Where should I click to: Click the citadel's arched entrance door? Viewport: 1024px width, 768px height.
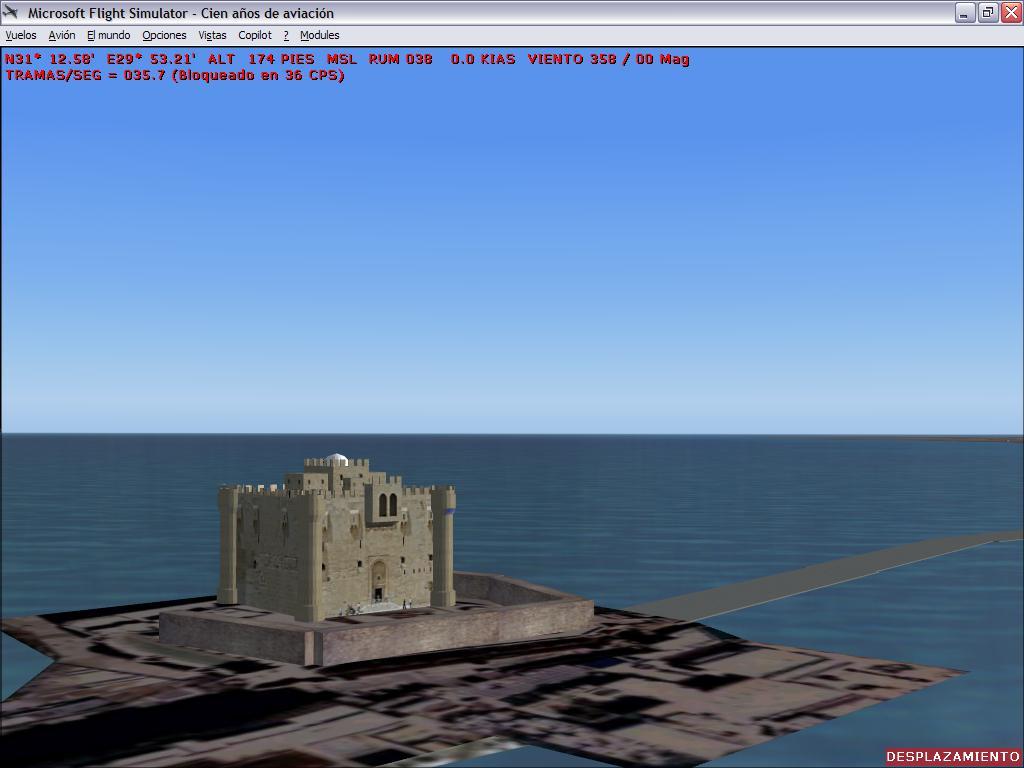pos(378,583)
